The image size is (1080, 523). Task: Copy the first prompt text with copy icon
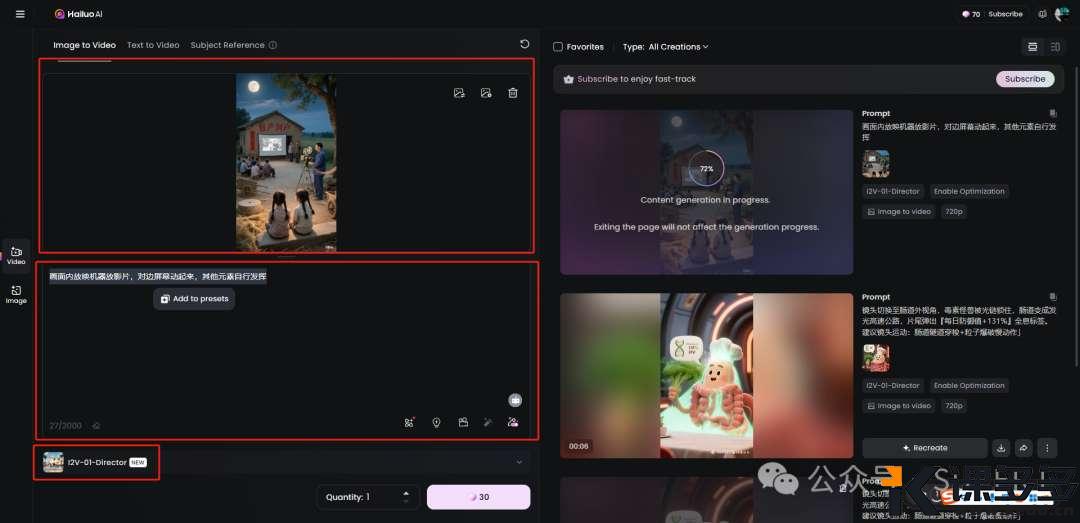tap(1053, 114)
